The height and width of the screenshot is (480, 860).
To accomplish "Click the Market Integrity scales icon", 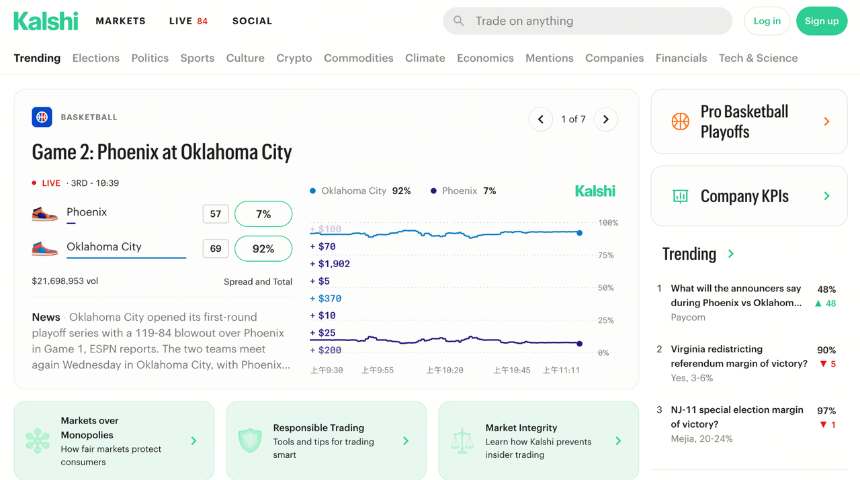I will coord(462,441).
